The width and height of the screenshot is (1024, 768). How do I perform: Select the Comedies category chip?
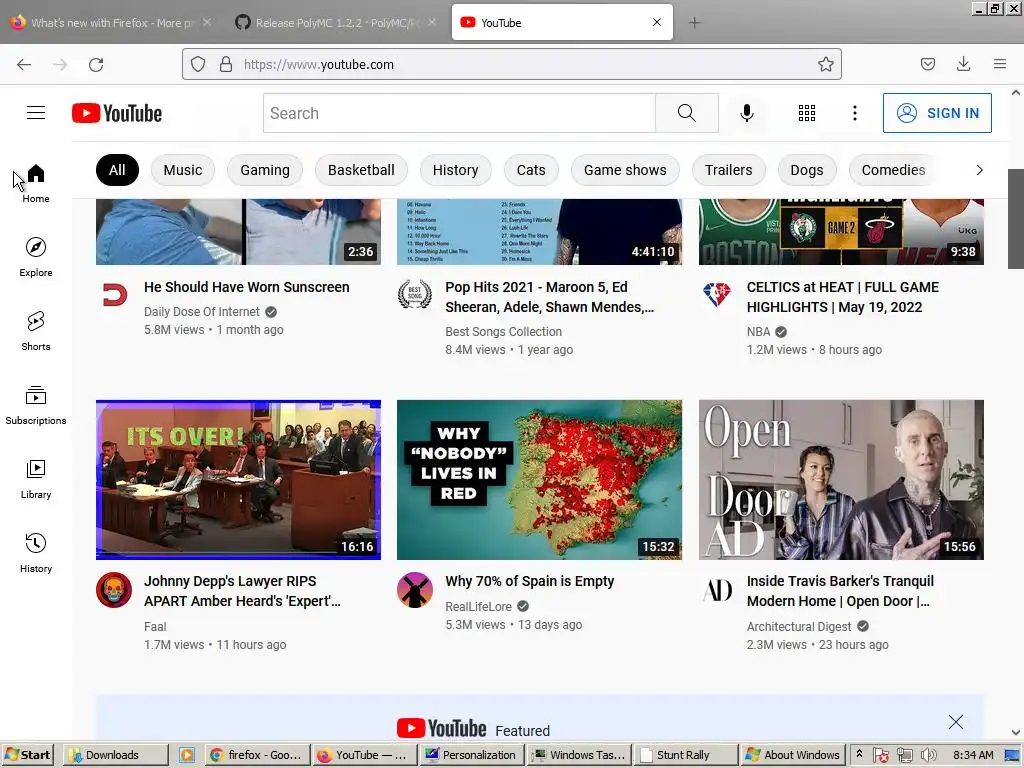coord(893,170)
